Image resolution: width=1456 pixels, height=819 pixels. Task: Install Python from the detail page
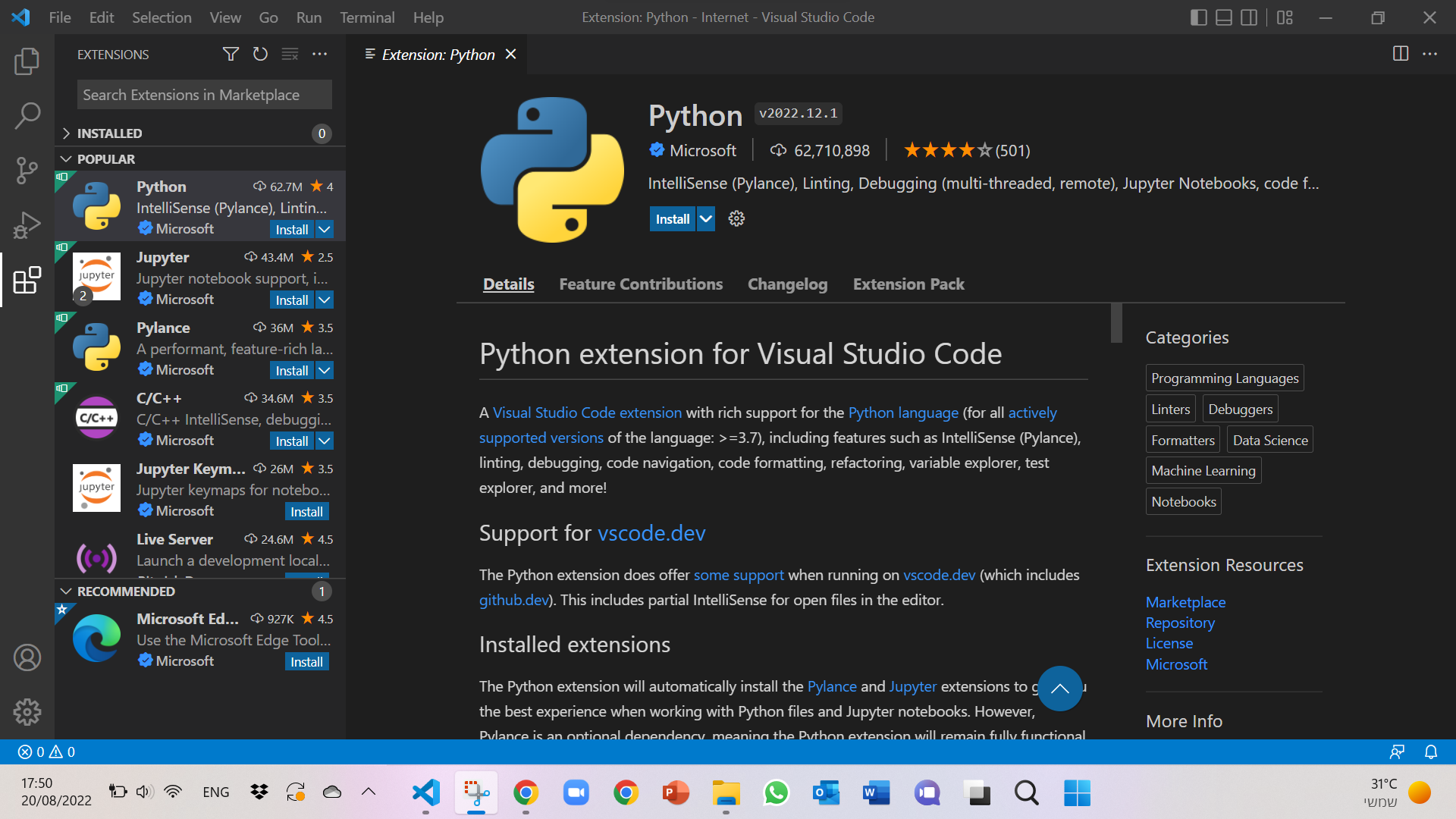tap(673, 219)
